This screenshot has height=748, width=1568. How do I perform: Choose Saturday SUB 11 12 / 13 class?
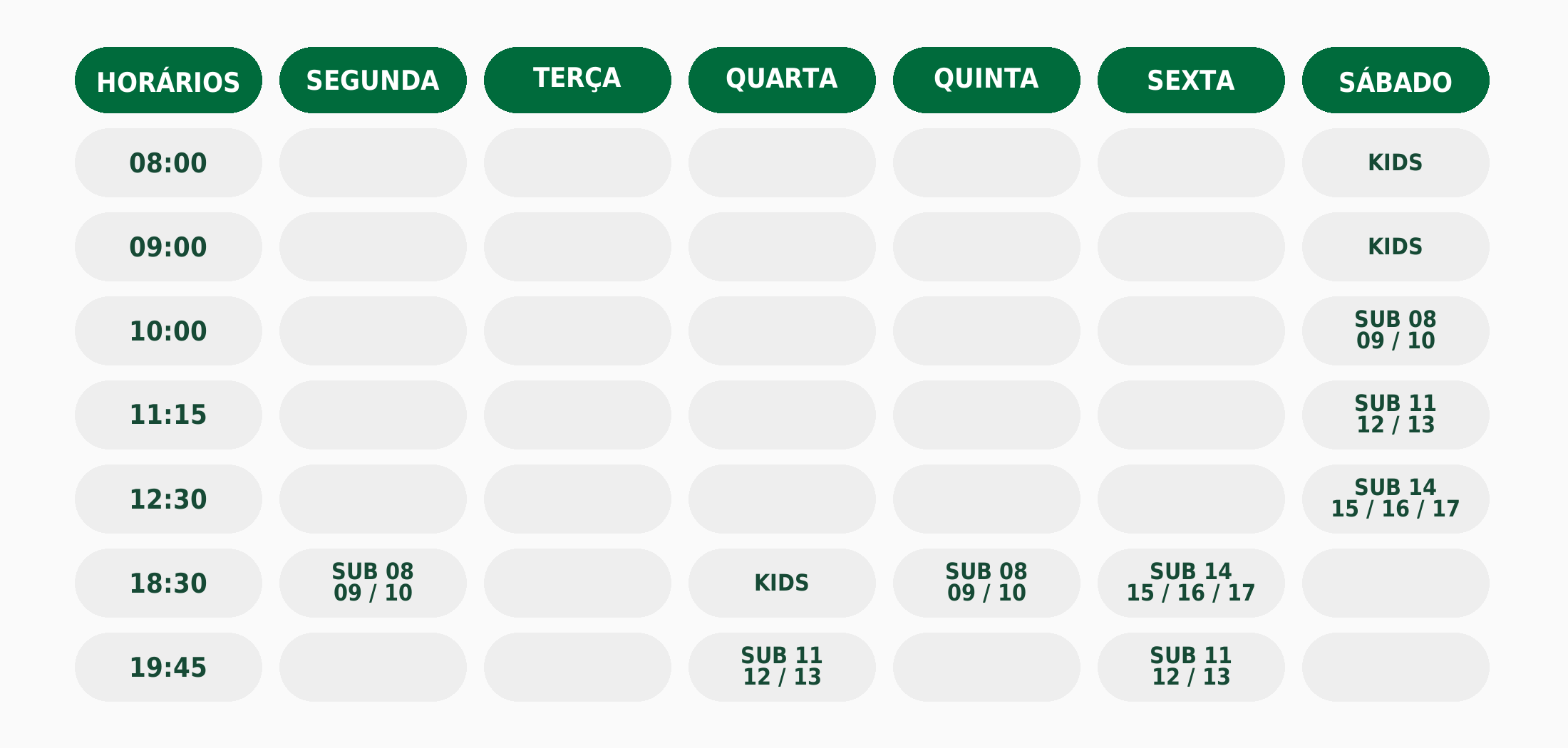click(1396, 415)
